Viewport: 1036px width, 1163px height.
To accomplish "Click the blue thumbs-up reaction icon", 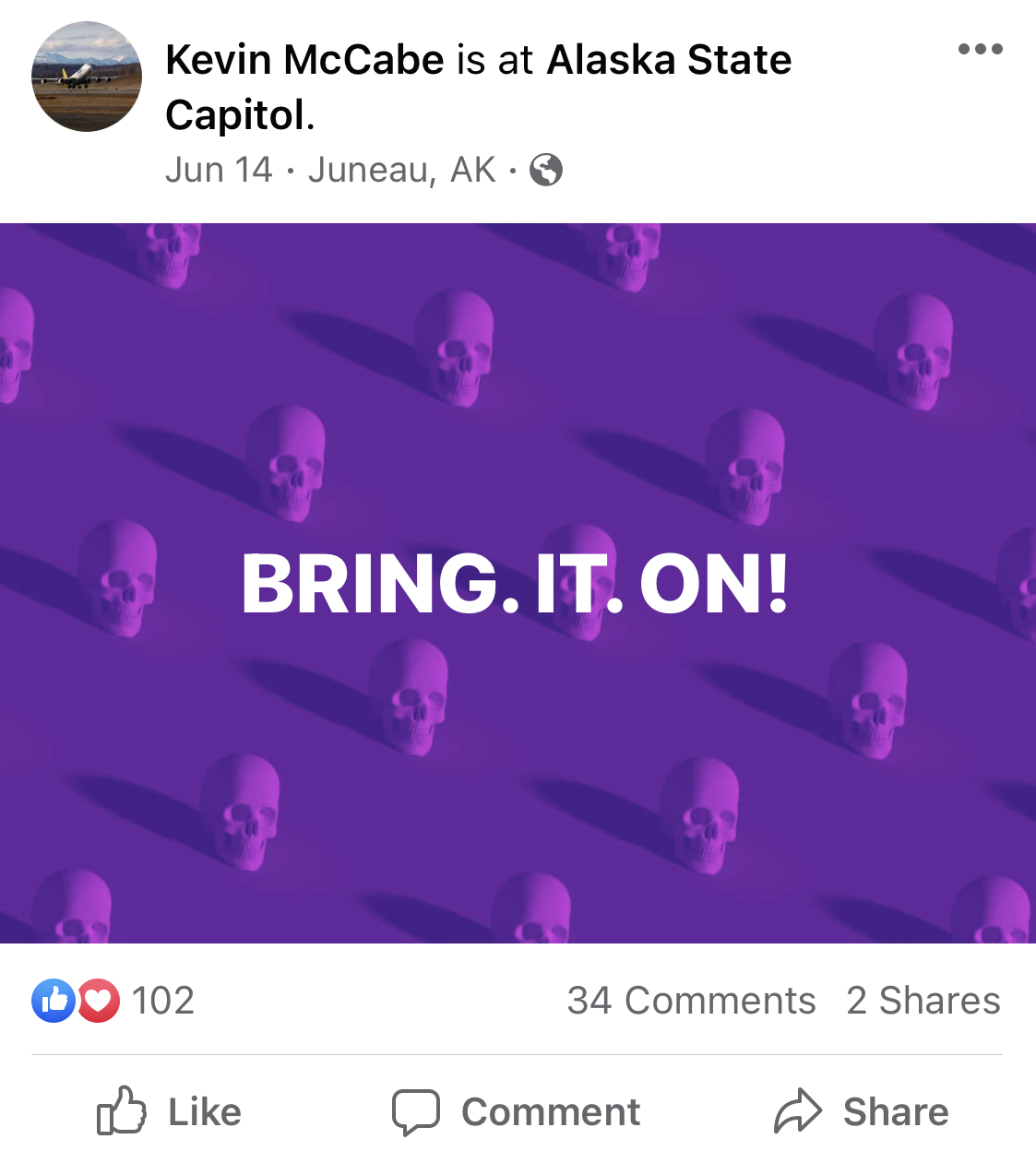I will point(54,1001).
